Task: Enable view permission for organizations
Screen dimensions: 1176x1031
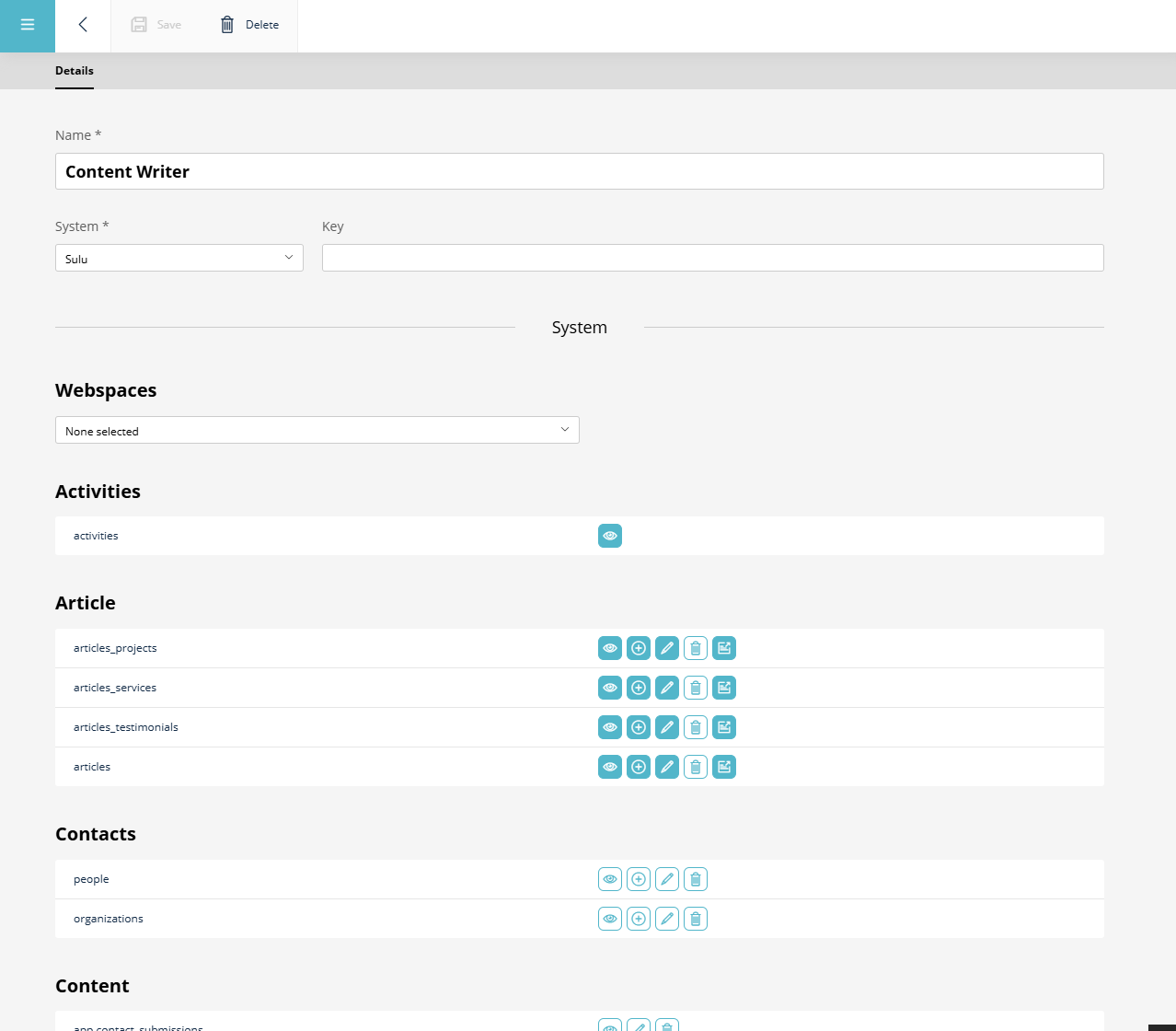Action: point(610,919)
